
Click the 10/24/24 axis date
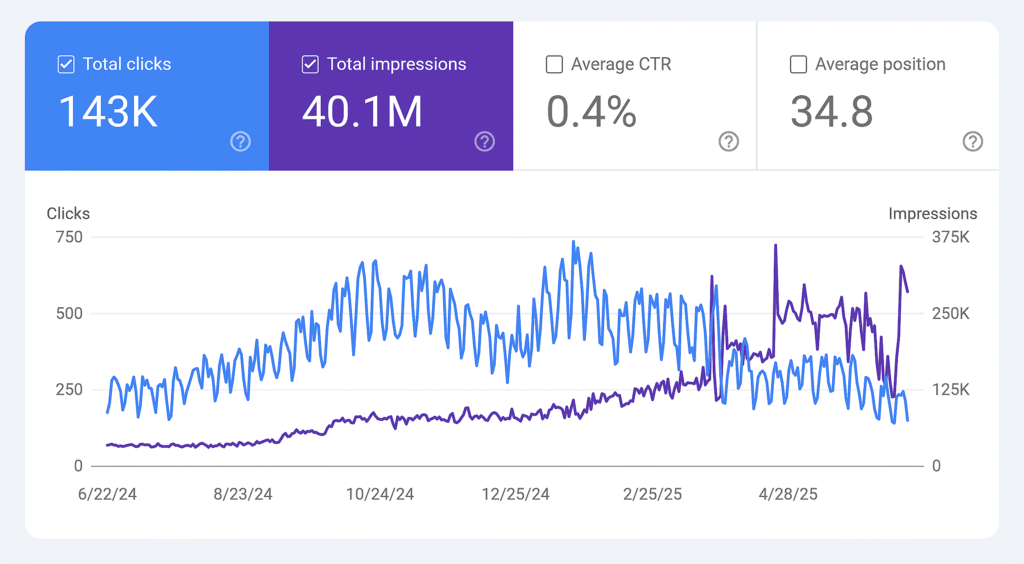click(x=380, y=494)
